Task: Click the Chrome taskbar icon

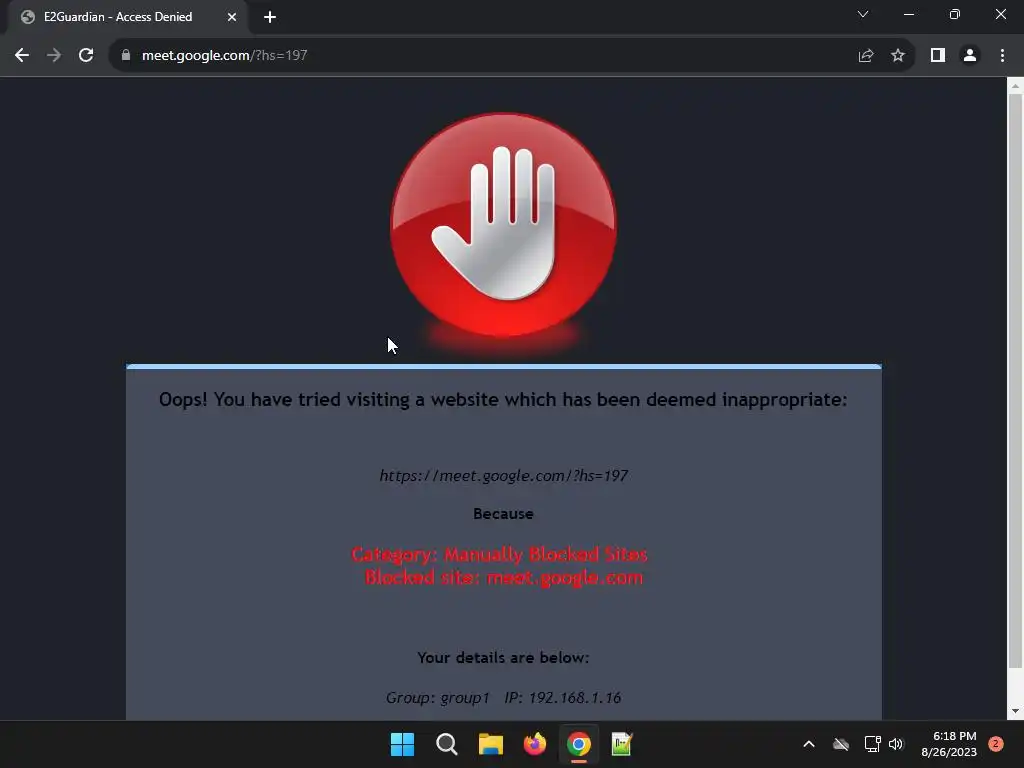Action: click(x=579, y=744)
